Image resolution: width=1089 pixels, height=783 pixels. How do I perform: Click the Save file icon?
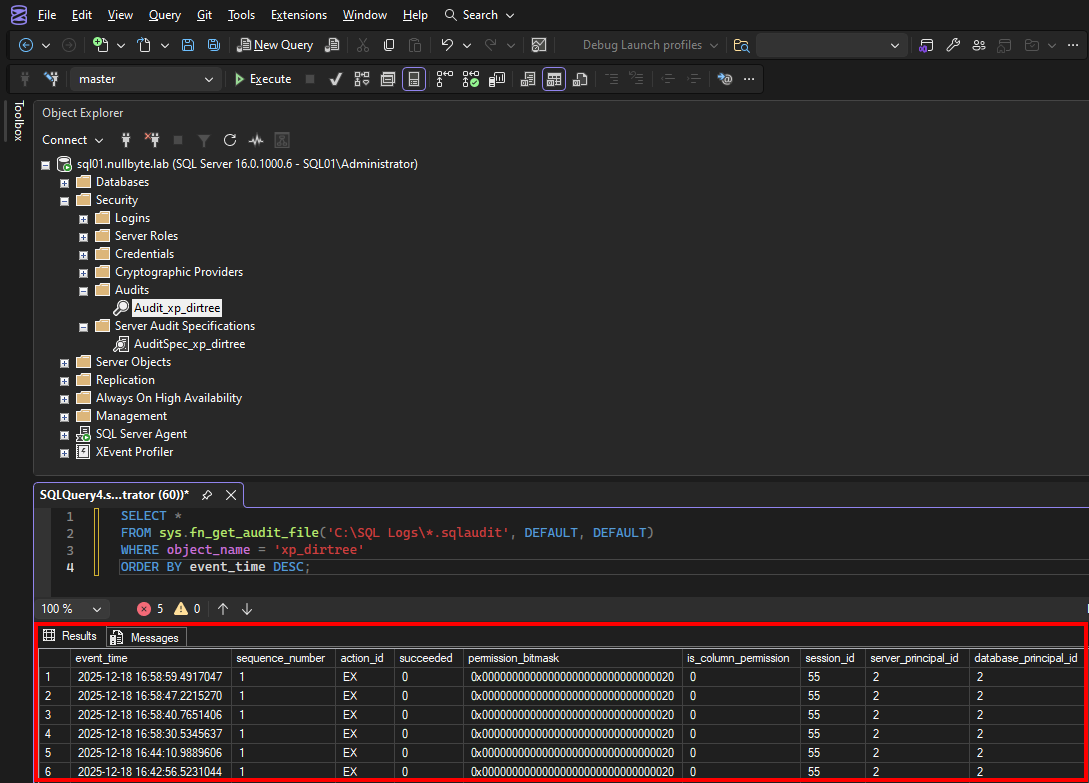pyautogui.click(x=188, y=45)
